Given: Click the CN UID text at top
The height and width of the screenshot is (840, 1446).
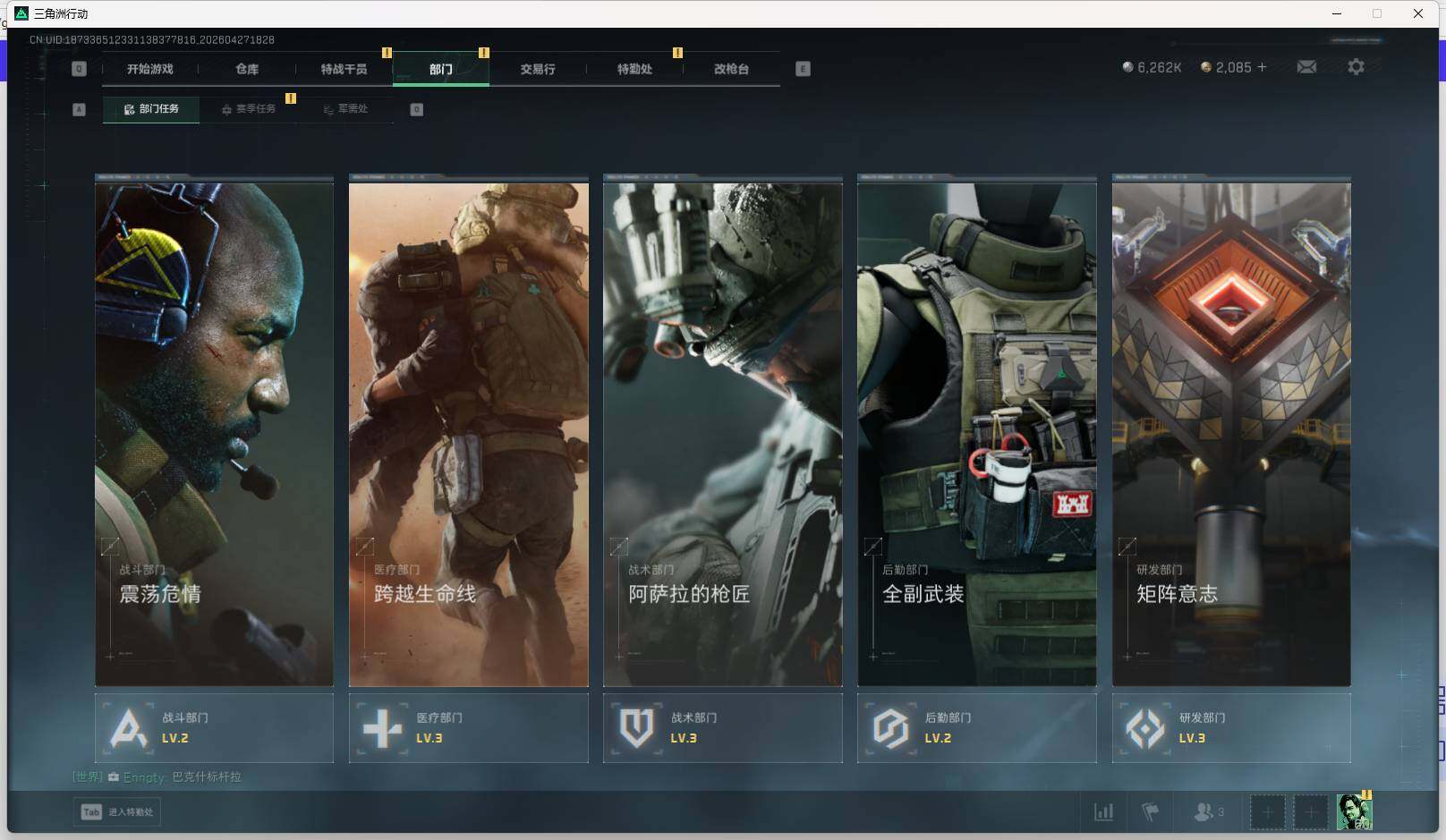Looking at the screenshot, I should (152, 39).
